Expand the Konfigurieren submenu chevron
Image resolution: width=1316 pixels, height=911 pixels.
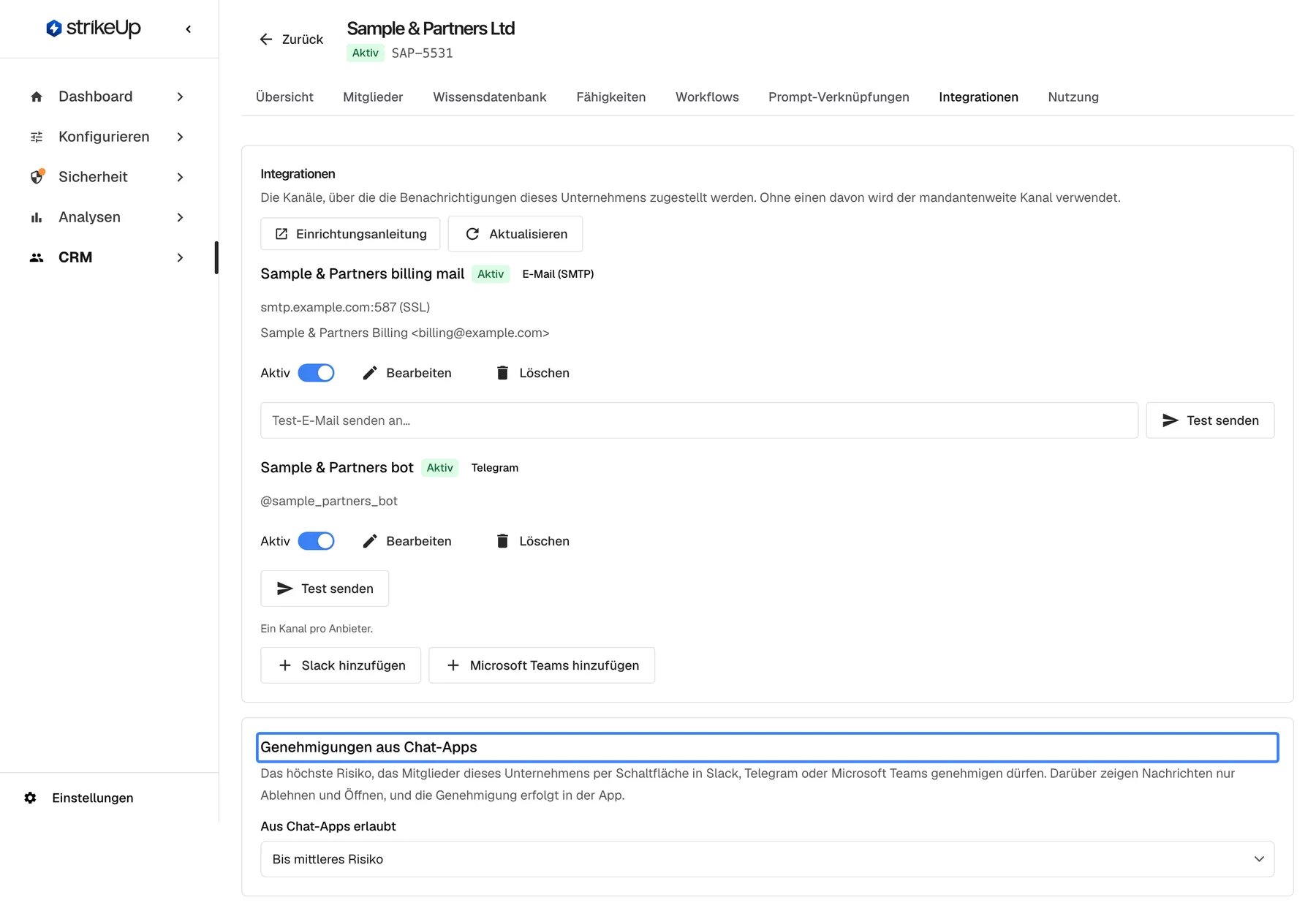click(180, 137)
